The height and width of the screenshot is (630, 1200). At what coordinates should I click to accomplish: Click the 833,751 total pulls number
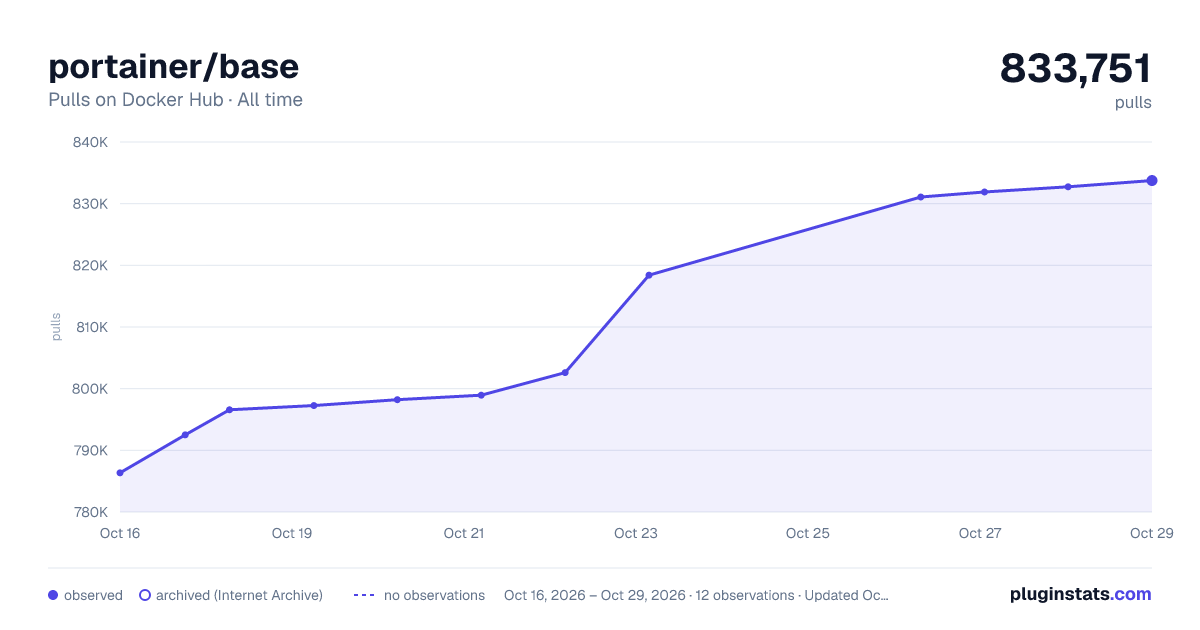(x=1076, y=68)
